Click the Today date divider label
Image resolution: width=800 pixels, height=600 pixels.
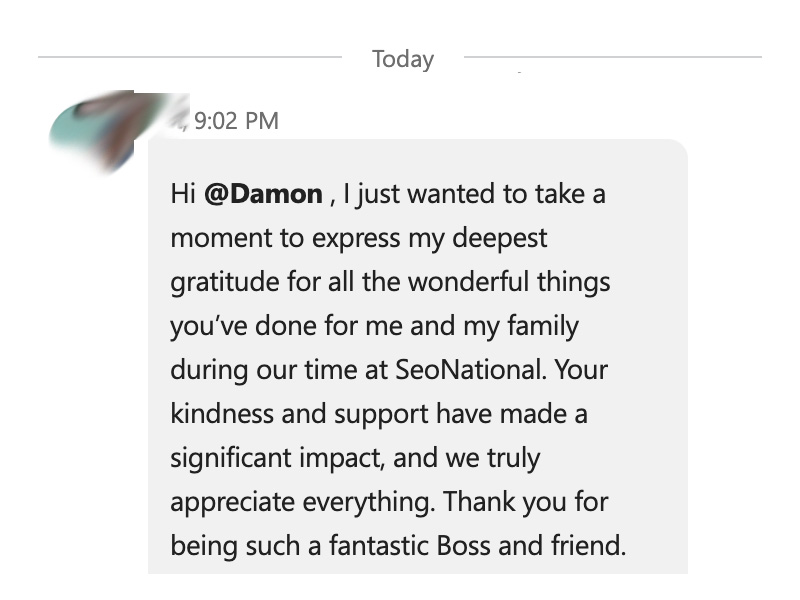403,59
